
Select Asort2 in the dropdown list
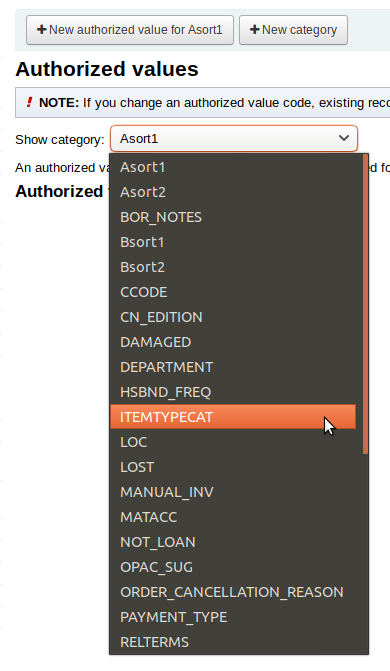tap(233, 192)
